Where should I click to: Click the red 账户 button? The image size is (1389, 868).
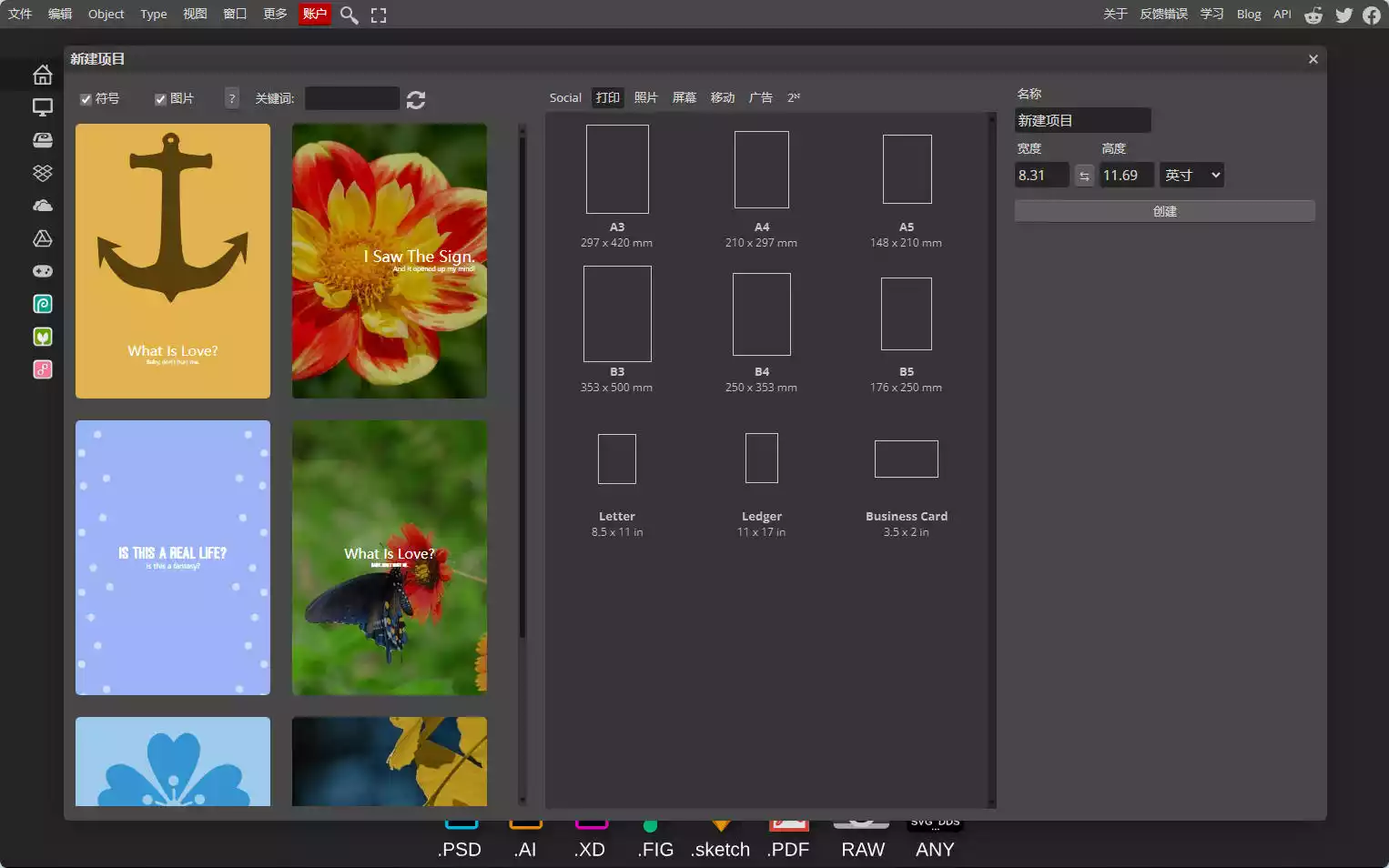315,14
